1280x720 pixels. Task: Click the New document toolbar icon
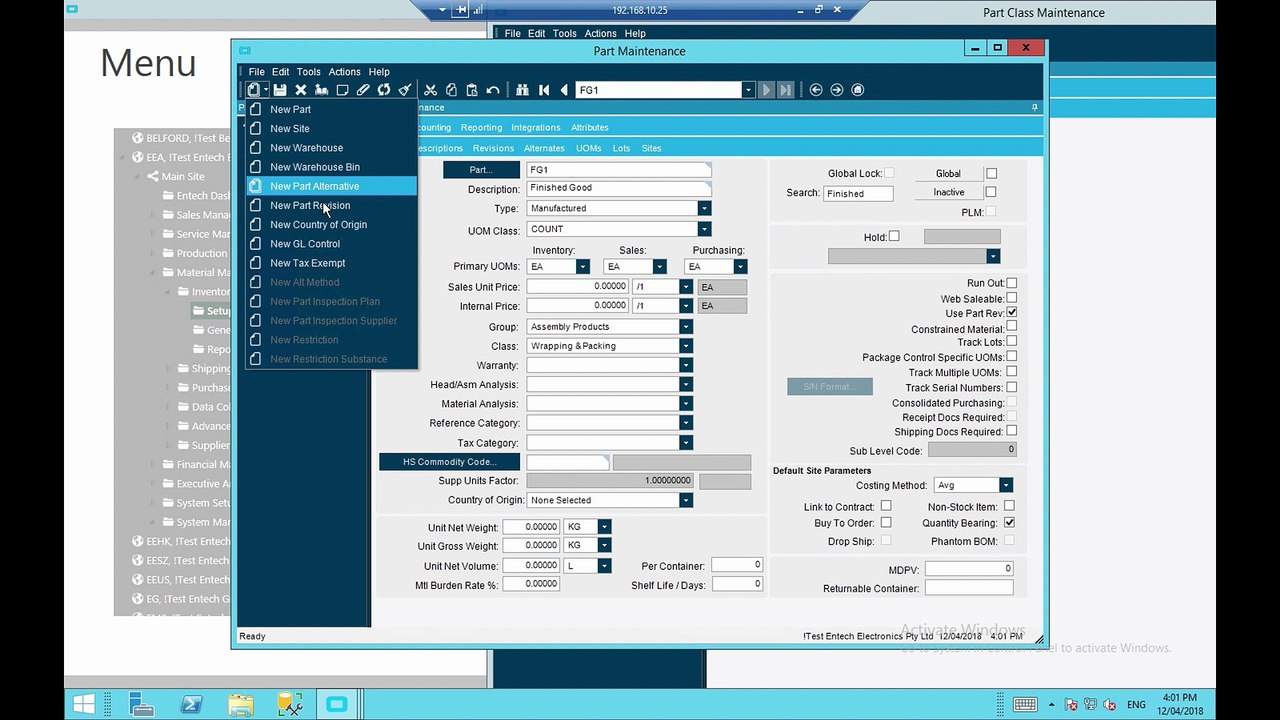point(254,90)
